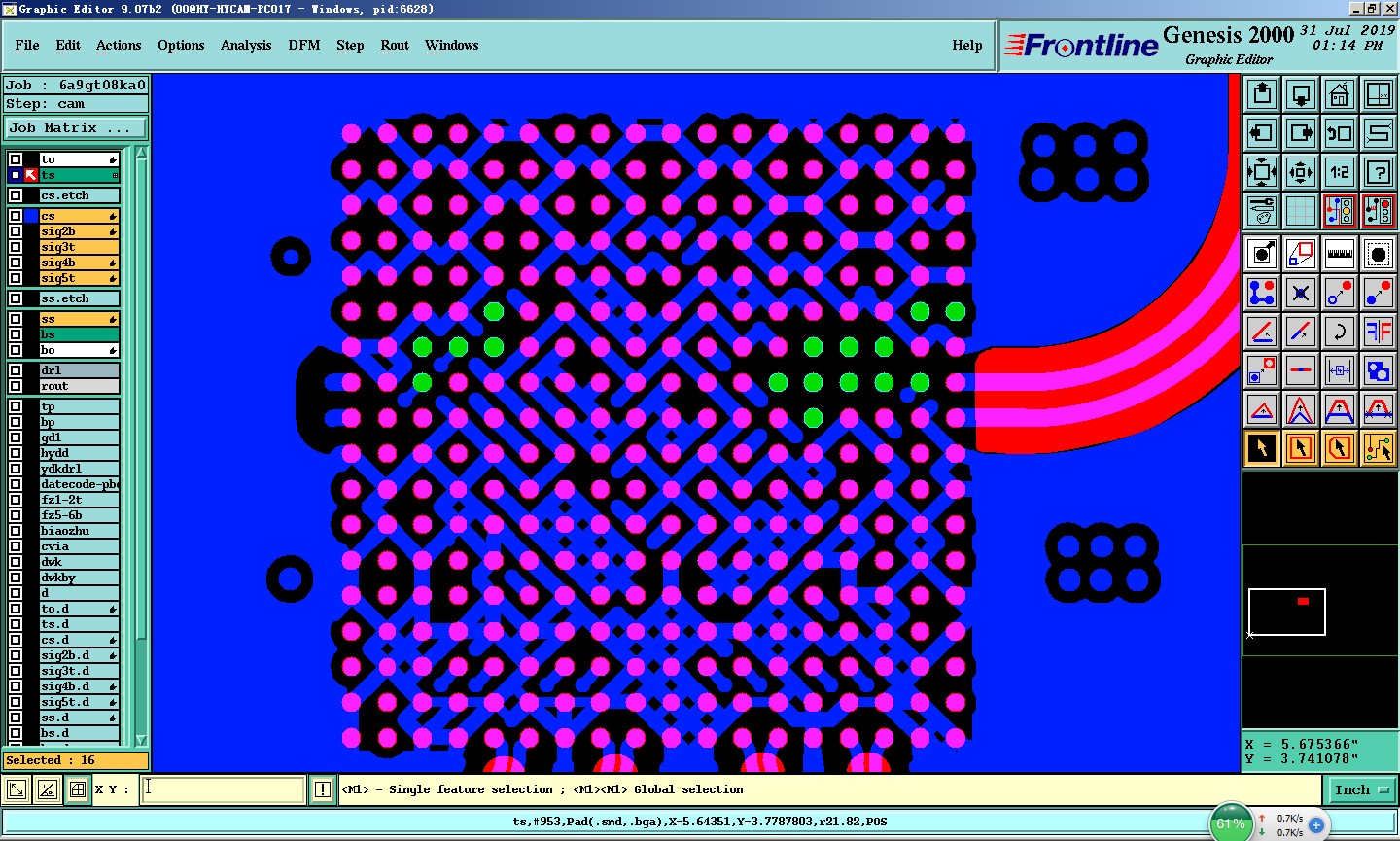Click the 61% network speed indicator
The width and height of the screenshot is (1400, 841).
point(1231,823)
